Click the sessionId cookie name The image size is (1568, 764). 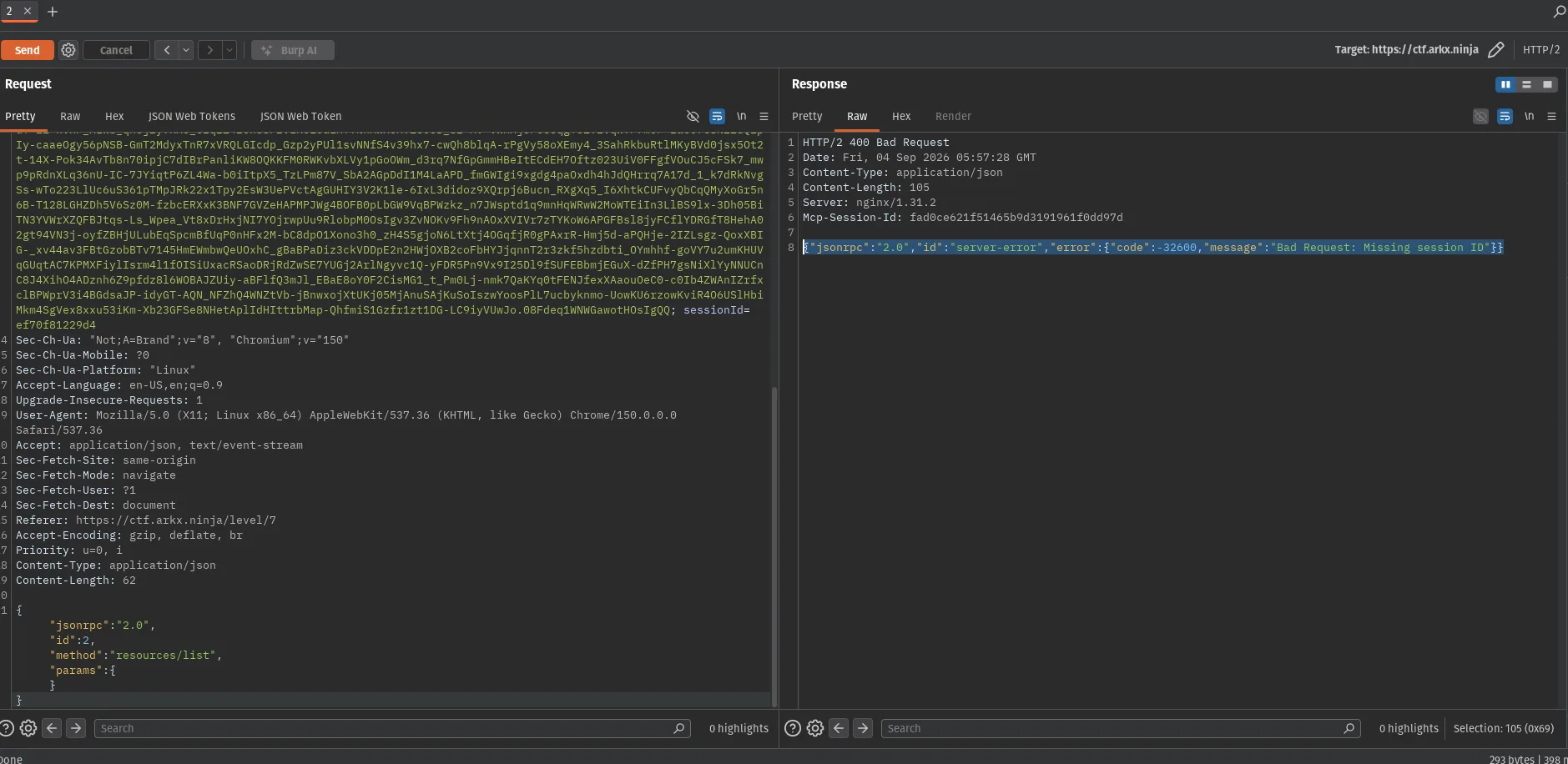pos(713,309)
